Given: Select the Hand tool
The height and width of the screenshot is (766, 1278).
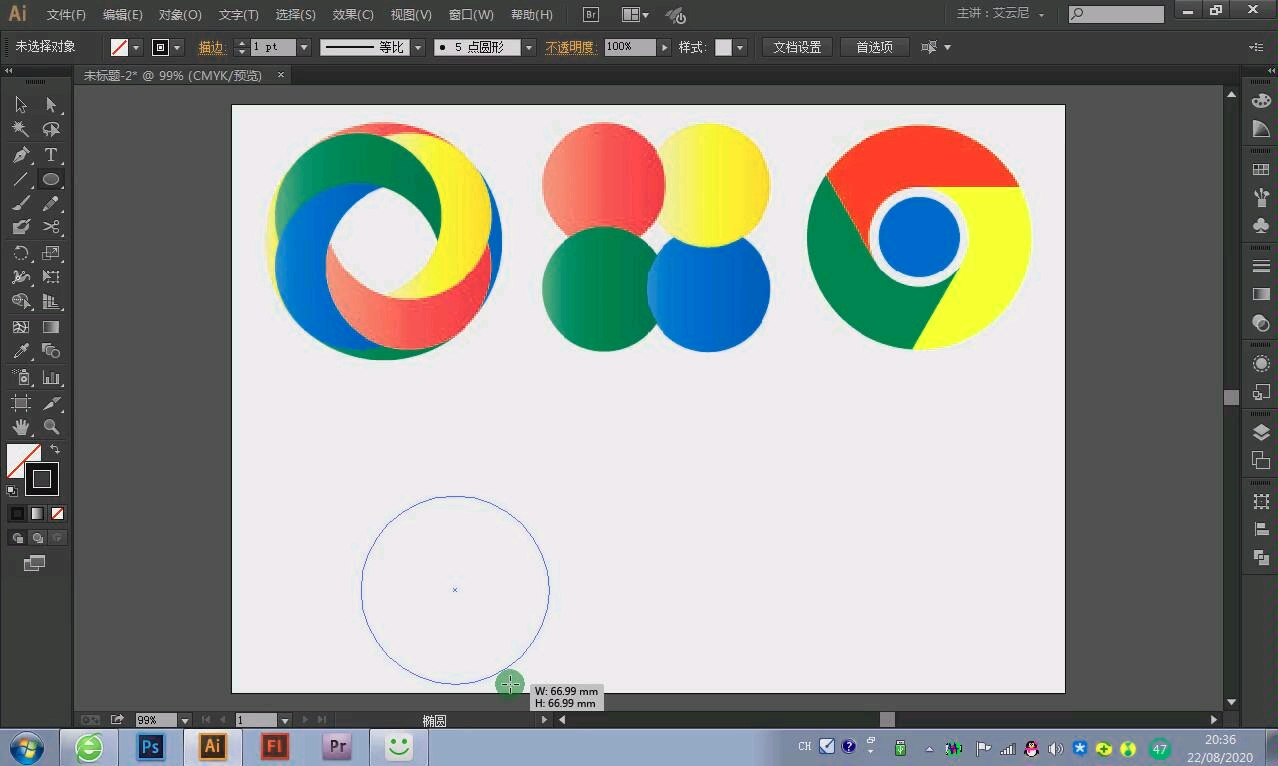Looking at the screenshot, I should (x=20, y=427).
